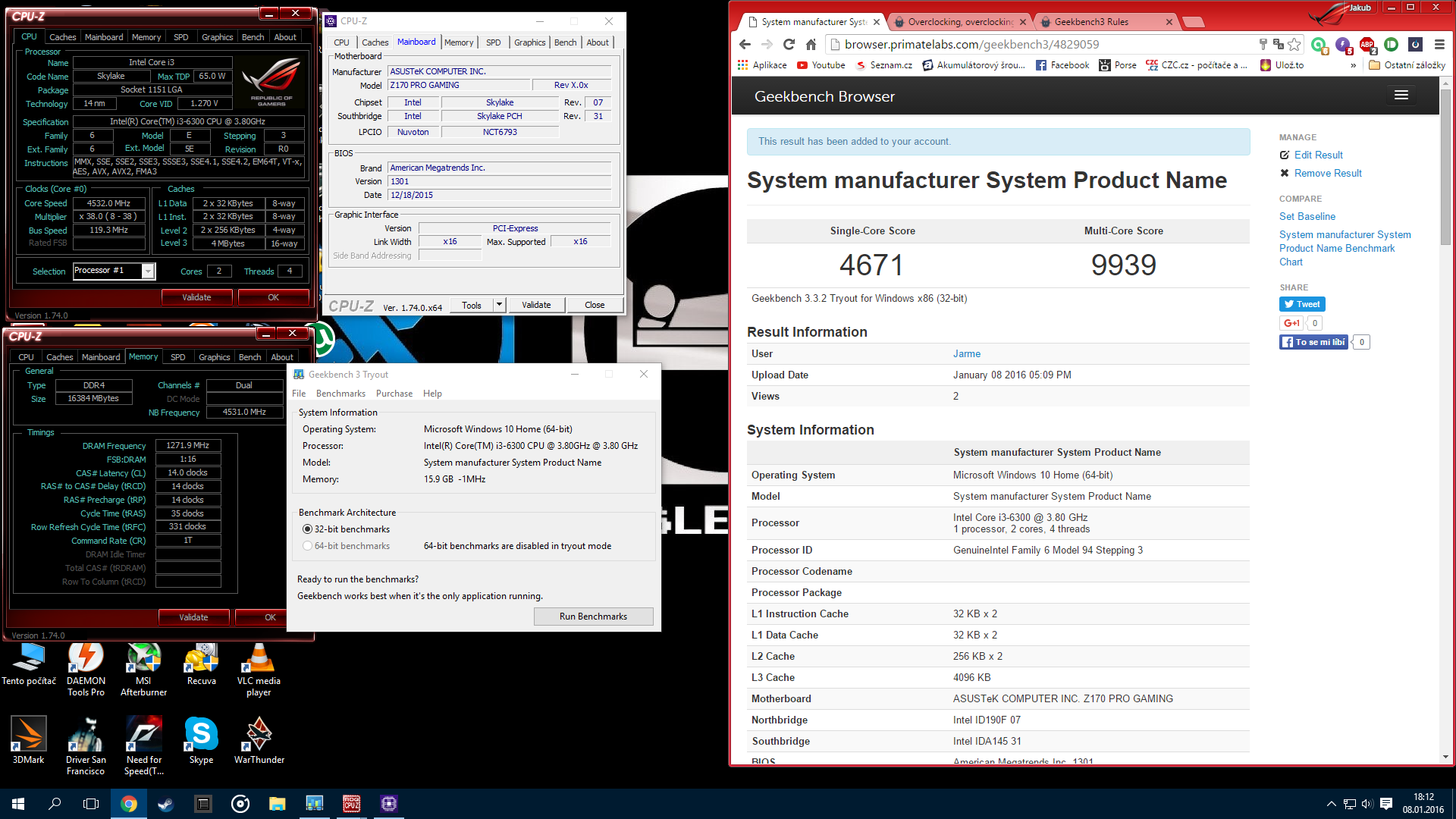Click Remove Result link
Viewport: 1456px width, 819px height.
[1328, 173]
